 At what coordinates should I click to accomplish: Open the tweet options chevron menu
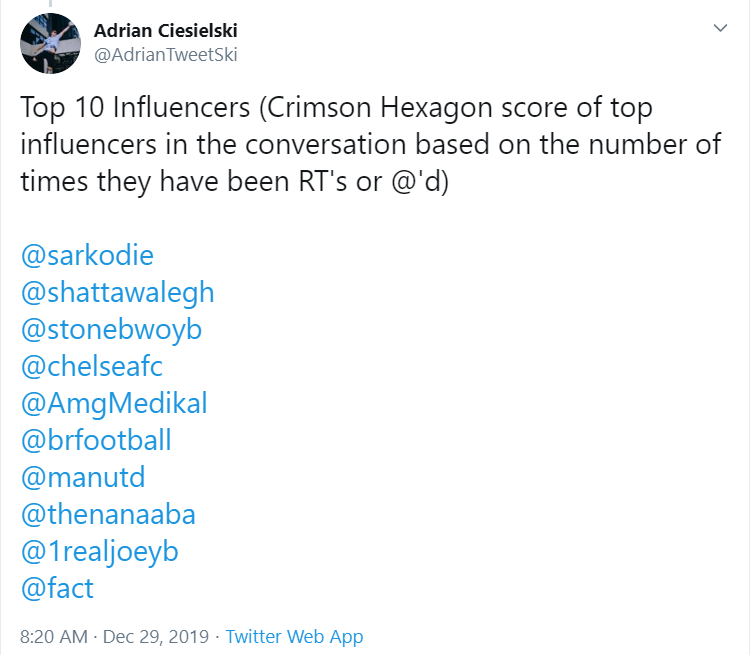coord(720,30)
